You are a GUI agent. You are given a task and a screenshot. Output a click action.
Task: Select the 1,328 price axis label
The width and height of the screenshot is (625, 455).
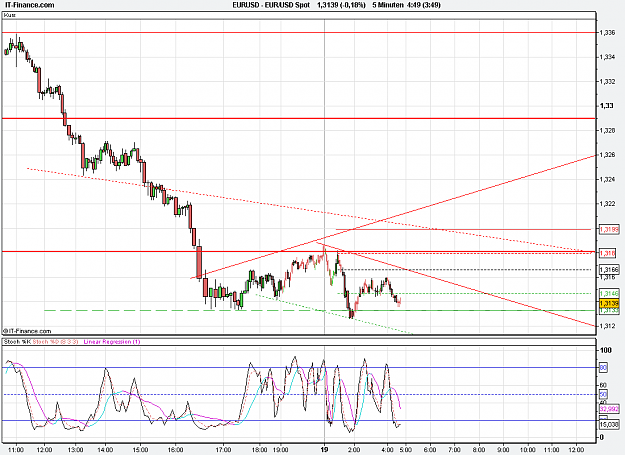607,130
